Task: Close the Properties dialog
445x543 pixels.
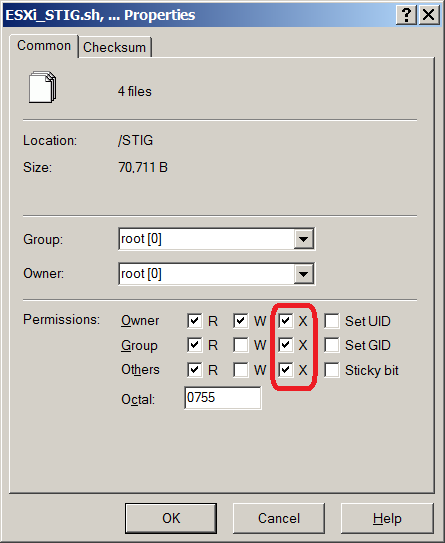Action: click(x=429, y=15)
